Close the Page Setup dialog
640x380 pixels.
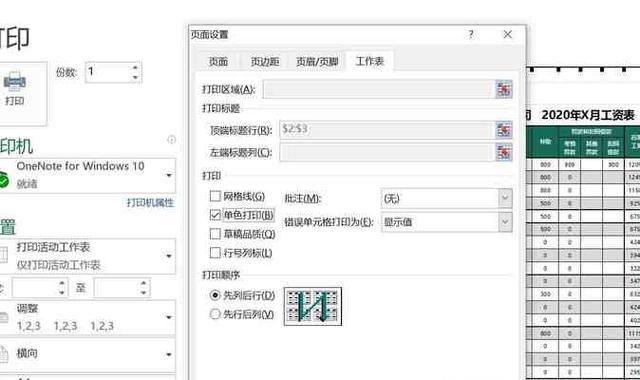coord(507,34)
